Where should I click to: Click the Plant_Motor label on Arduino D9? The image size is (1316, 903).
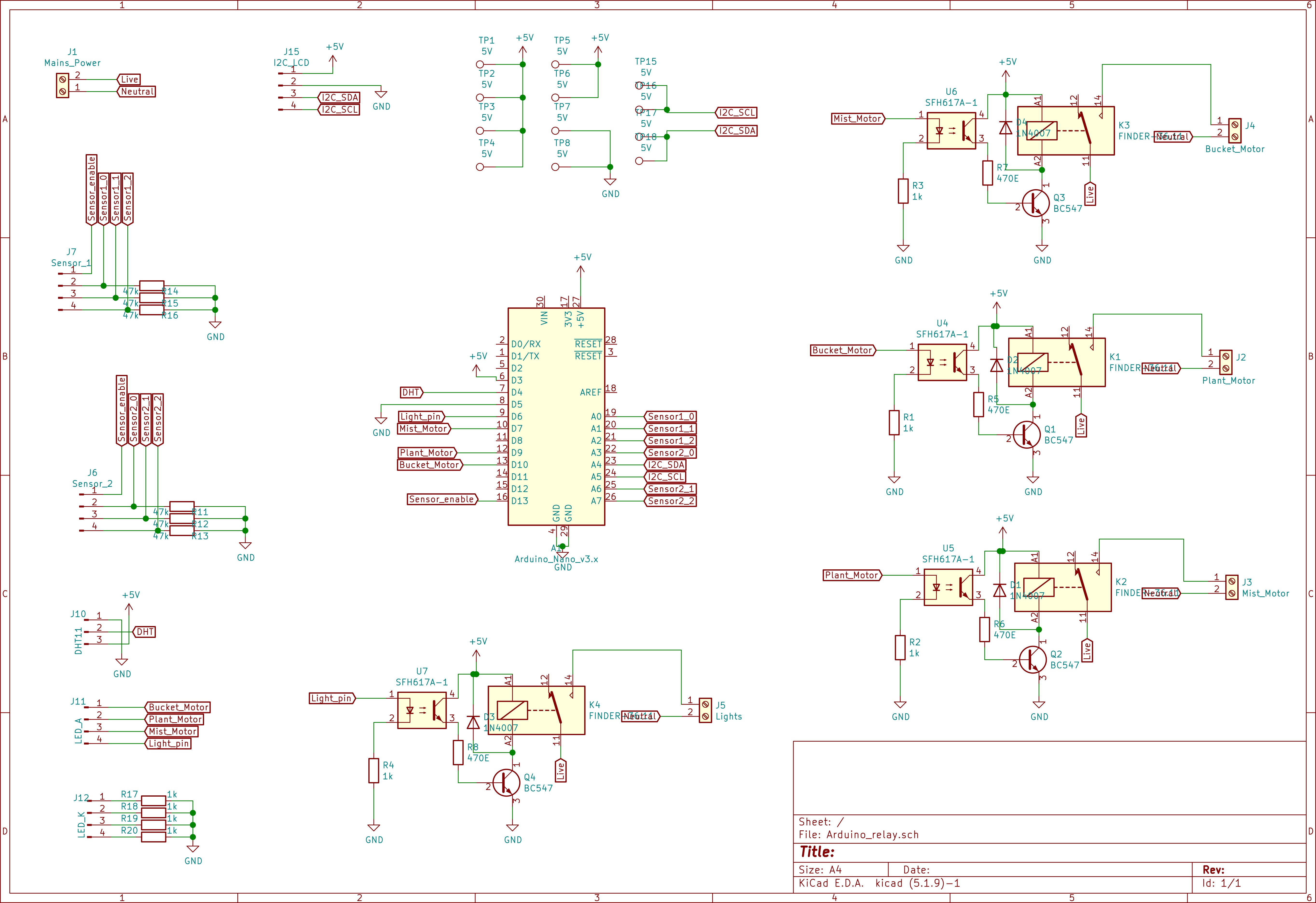pos(427,453)
